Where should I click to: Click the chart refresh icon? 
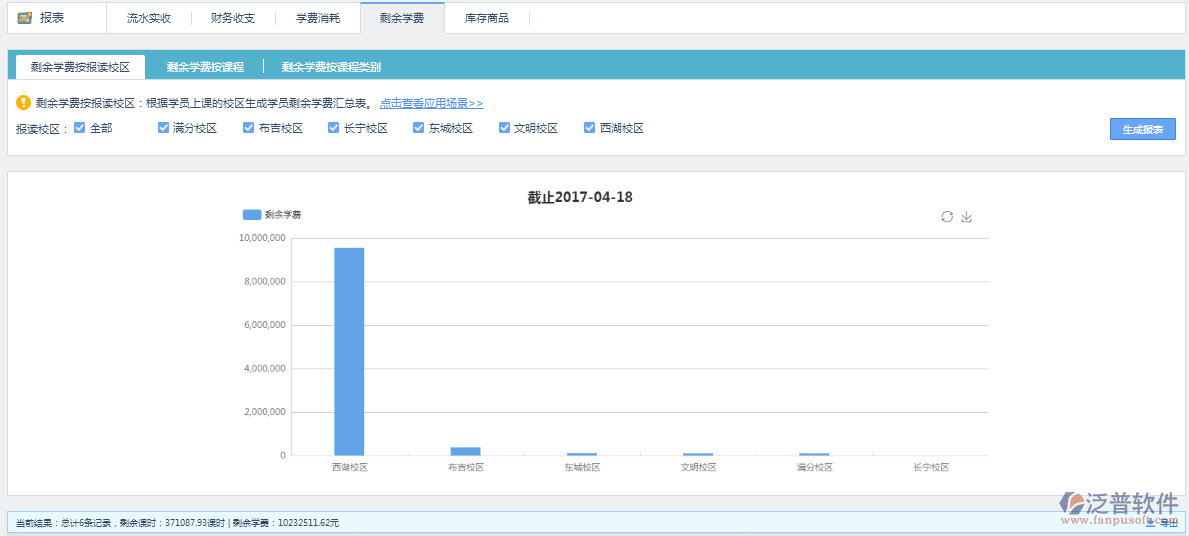tap(947, 217)
